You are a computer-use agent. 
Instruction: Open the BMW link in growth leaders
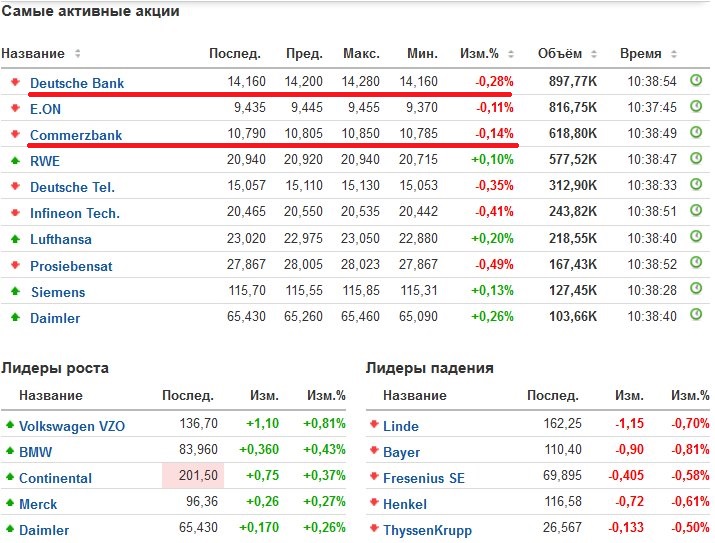pyautogui.click(x=36, y=452)
